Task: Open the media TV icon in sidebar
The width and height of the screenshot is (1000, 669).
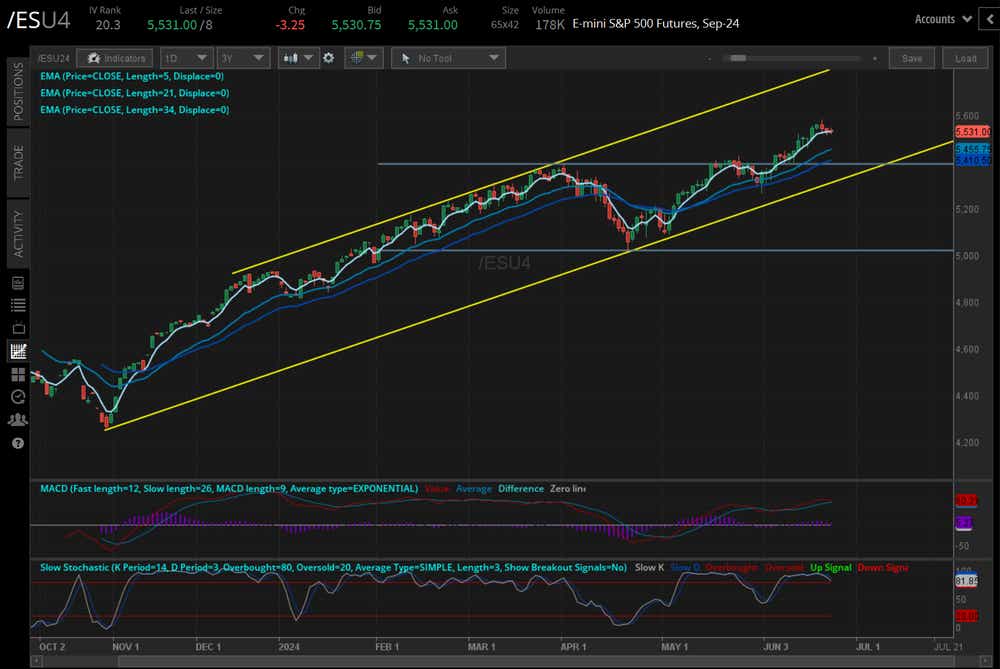Action: coord(18,328)
